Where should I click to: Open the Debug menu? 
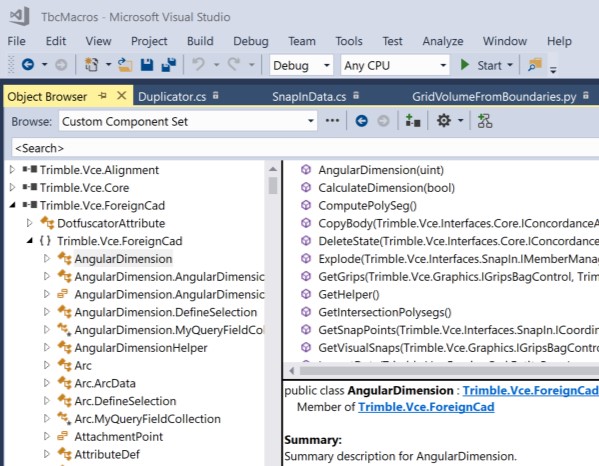tap(251, 41)
